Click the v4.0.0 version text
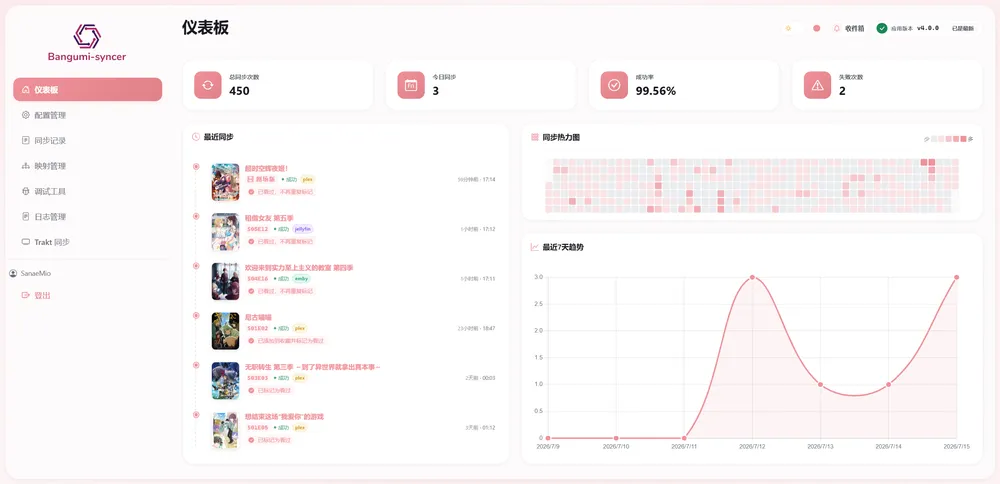Viewport: 1000px width, 484px height. coord(927,28)
